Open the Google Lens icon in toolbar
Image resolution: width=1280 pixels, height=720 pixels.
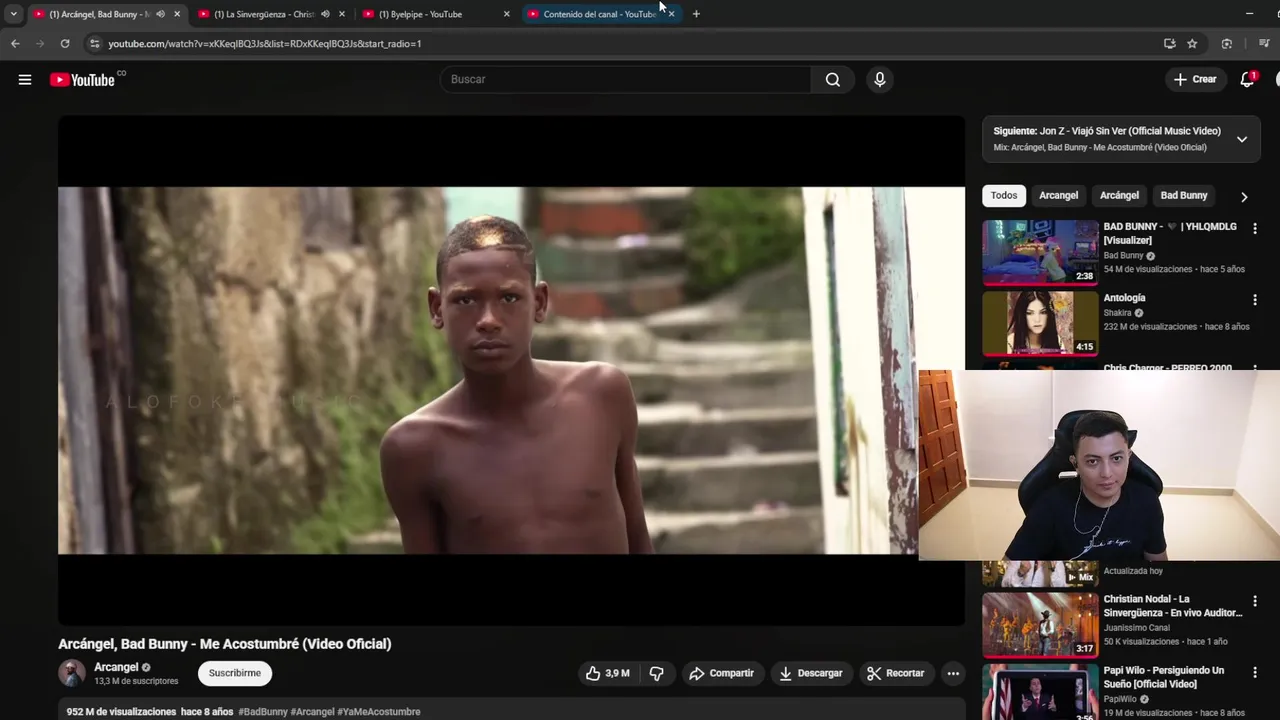tap(1227, 44)
